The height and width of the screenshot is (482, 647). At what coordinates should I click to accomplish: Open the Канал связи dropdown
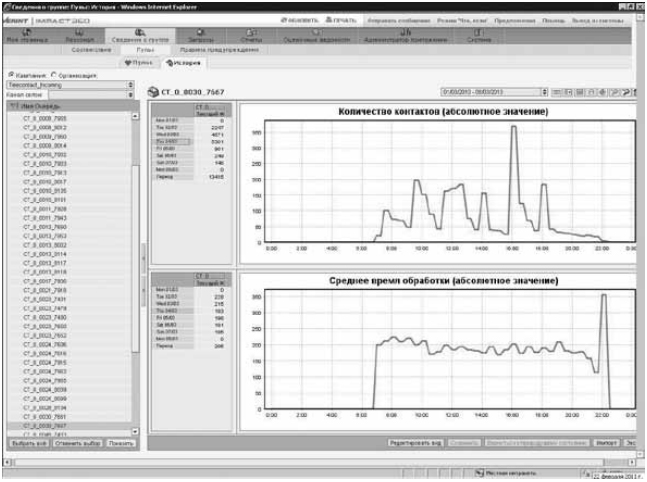[92, 95]
